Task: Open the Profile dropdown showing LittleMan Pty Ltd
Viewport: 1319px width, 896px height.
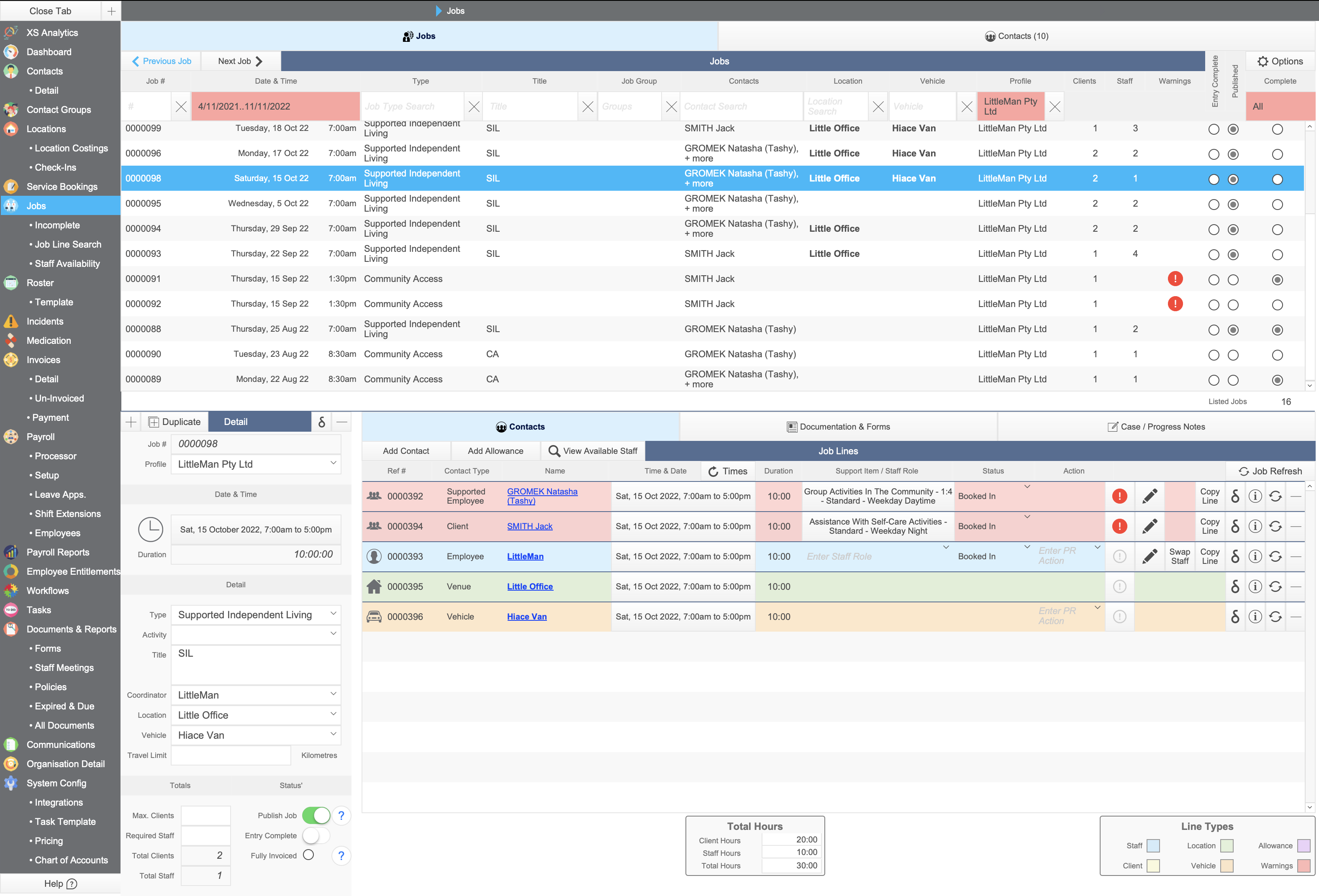Action: [256, 464]
